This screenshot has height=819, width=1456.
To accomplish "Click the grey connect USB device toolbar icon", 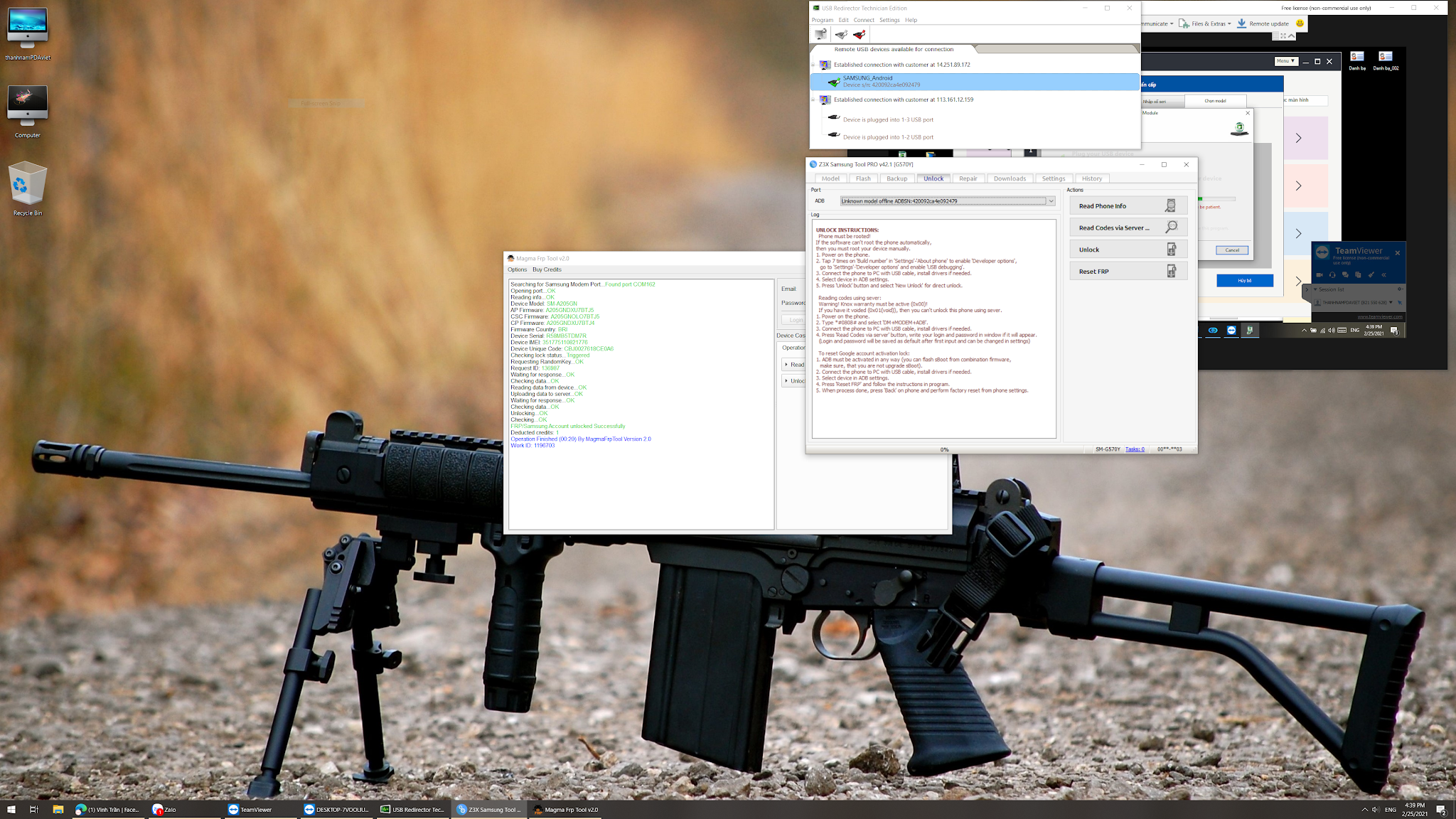I will coord(840,34).
